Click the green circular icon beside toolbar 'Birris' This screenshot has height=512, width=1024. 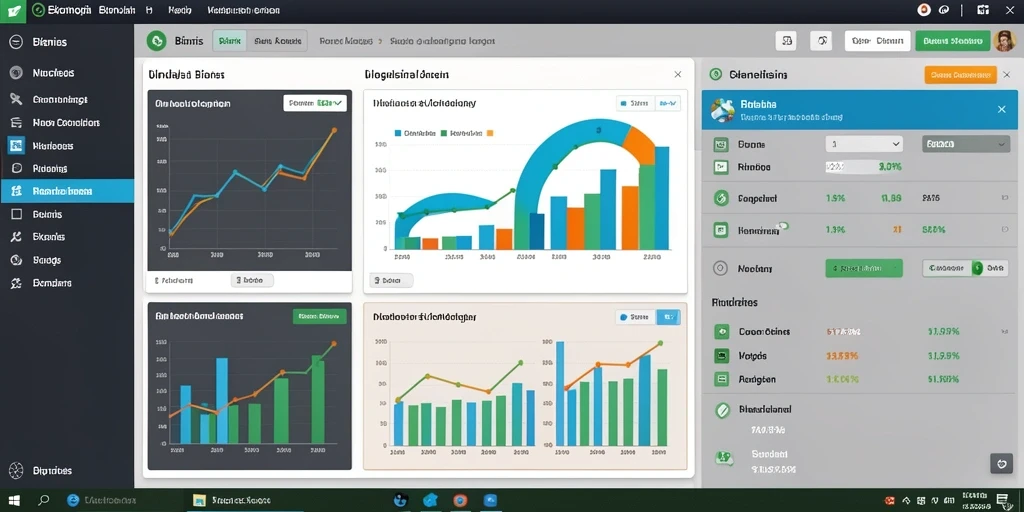point(156,41)
